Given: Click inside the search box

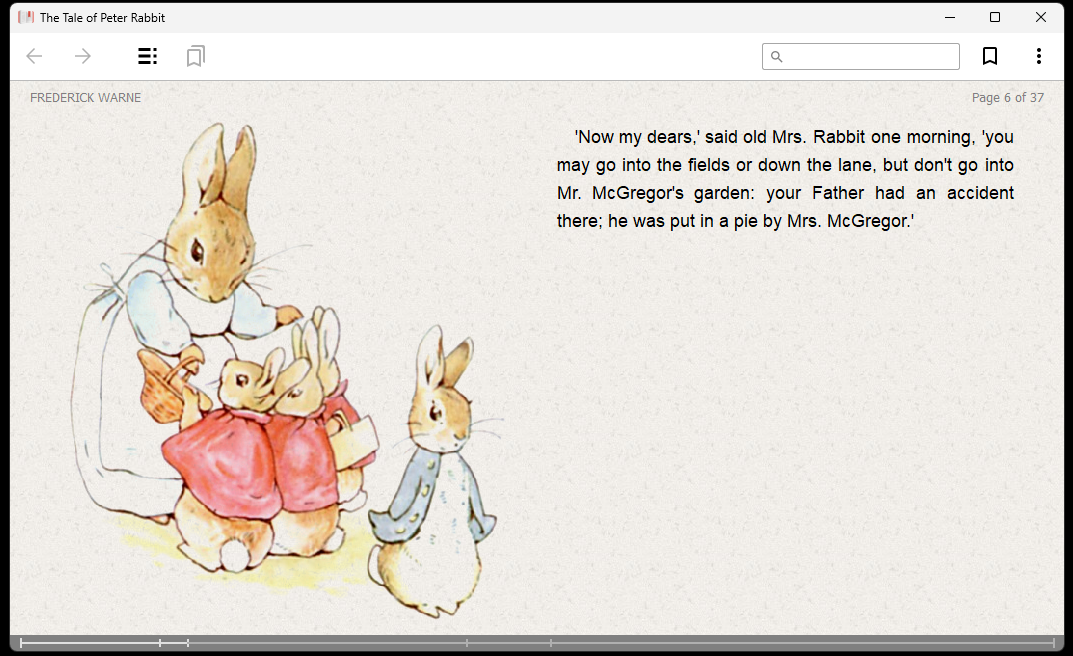Looking at the screenshot, I should (x=861, y=56).
